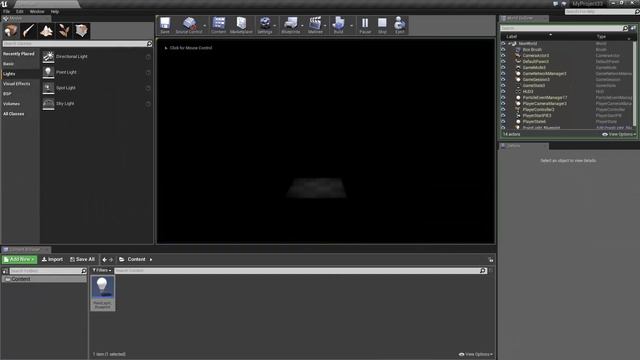This screenshot has width=640, height=360.
Task: Click World Outliner search magnifier icon
Action: (625, 28)
